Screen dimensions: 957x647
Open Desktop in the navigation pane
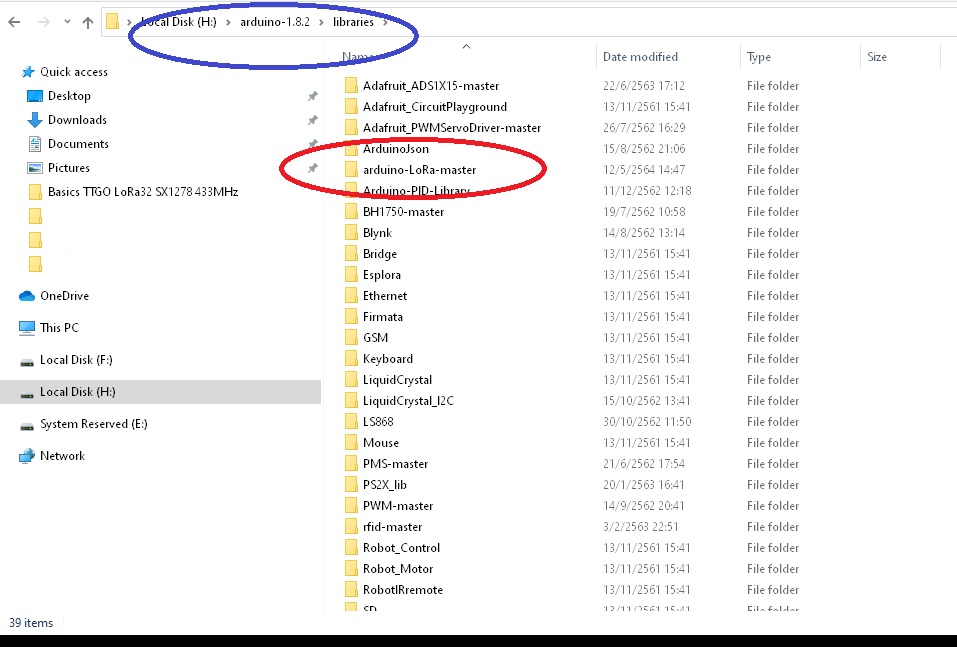pos(69,96)
